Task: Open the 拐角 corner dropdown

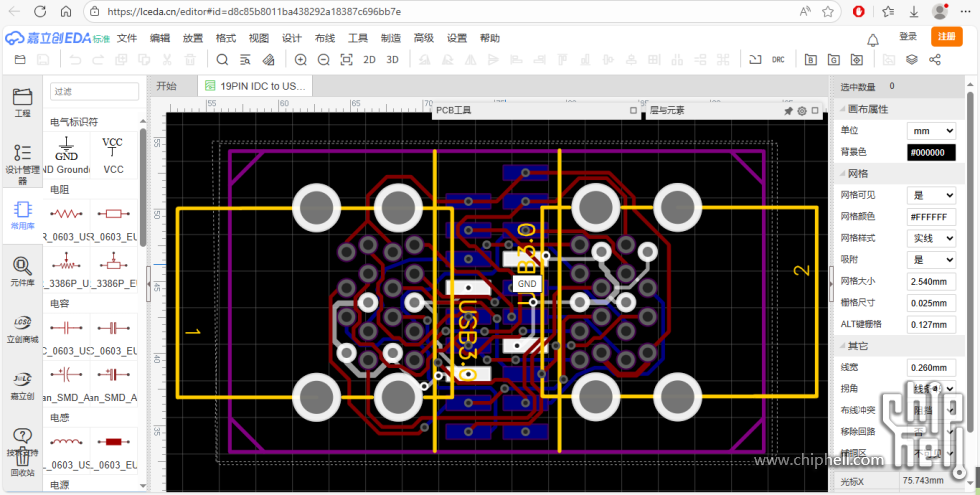Action: click(931, 389)
